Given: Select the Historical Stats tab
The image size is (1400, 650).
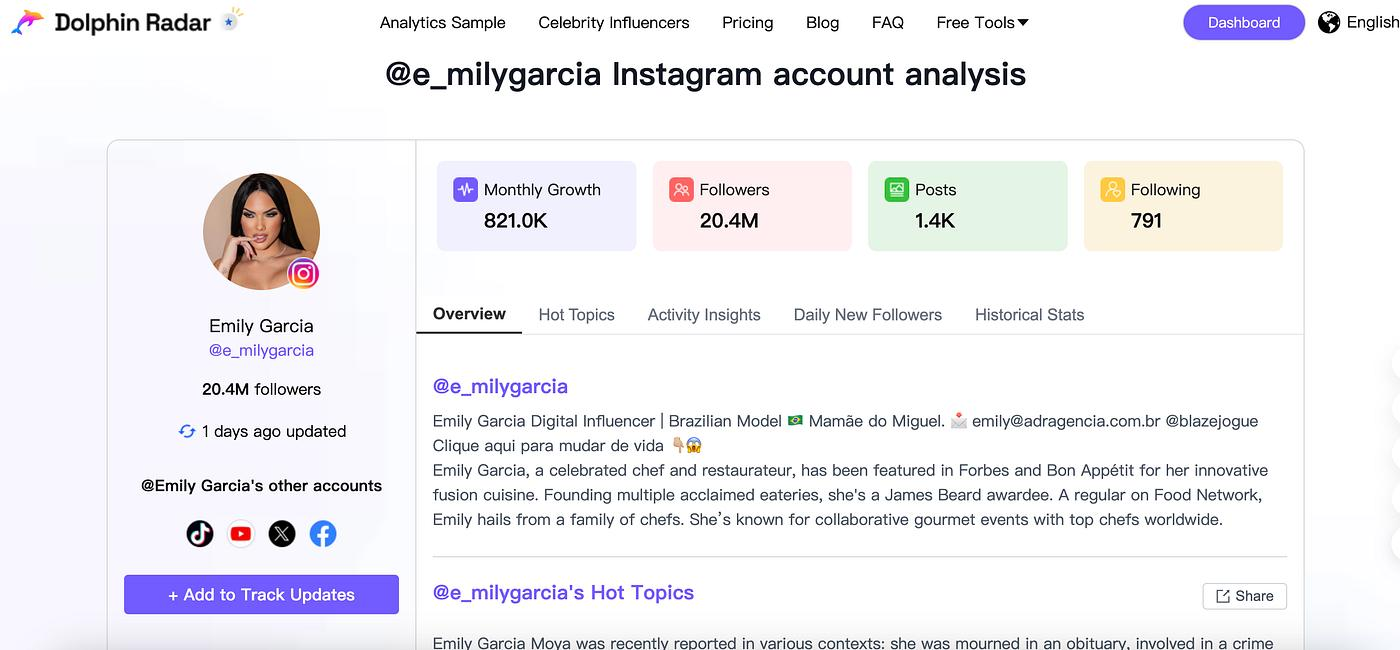Looking at the screenshot, I should click(1030, 314).
